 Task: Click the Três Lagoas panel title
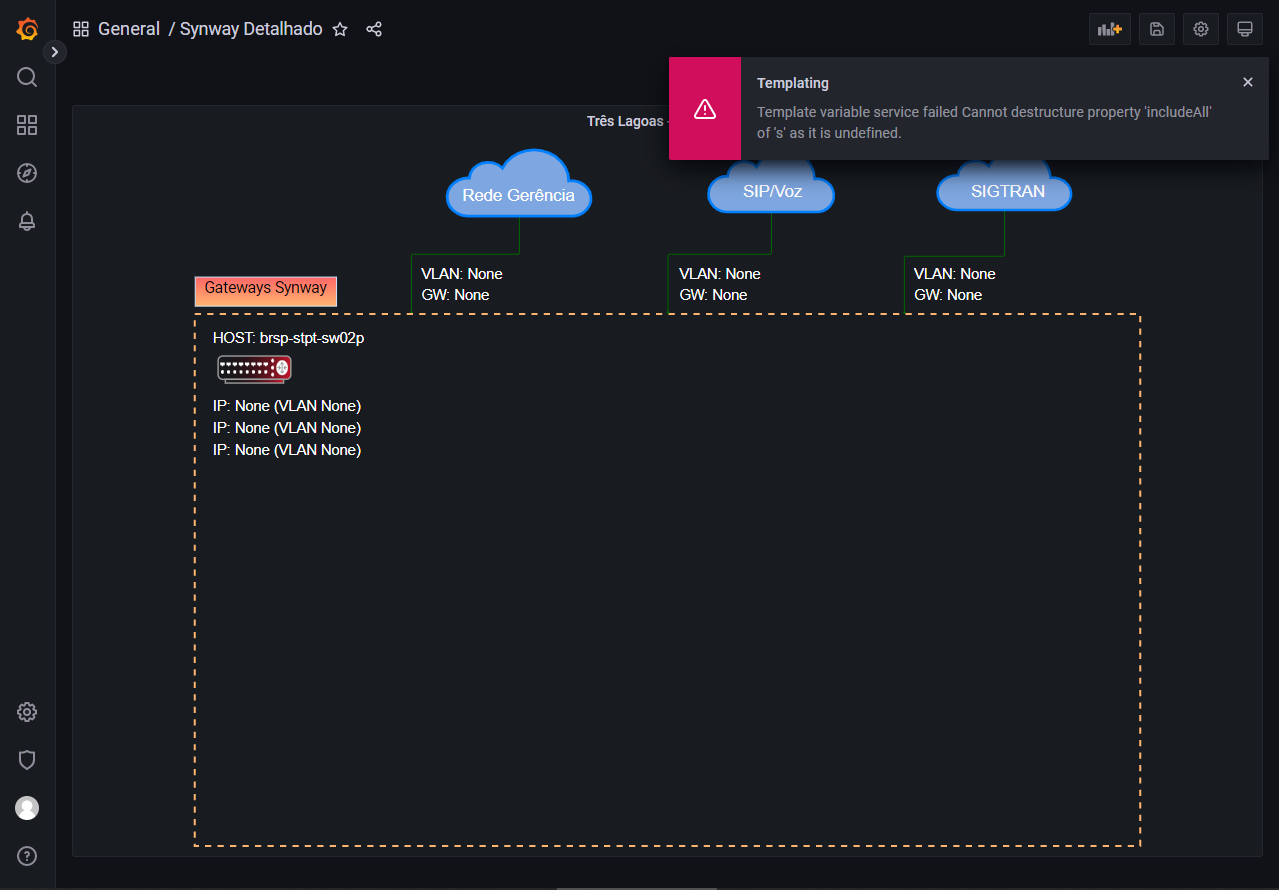[x=625, y=121]
